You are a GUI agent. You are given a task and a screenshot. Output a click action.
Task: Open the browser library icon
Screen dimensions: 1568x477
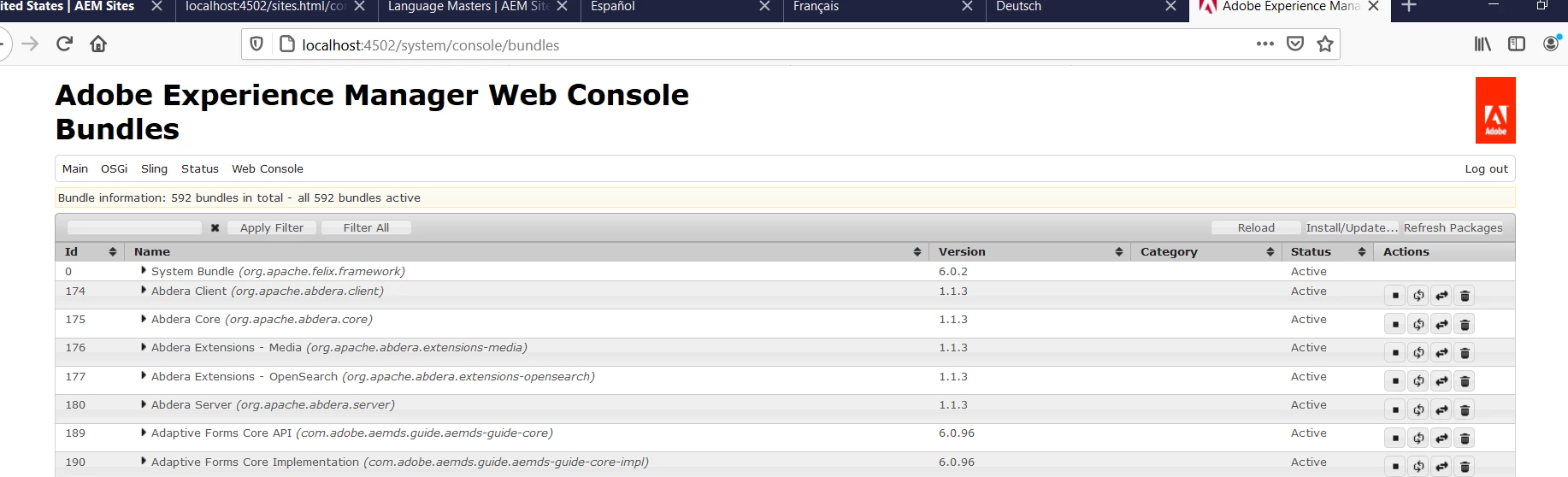(x=1483, y=44)
